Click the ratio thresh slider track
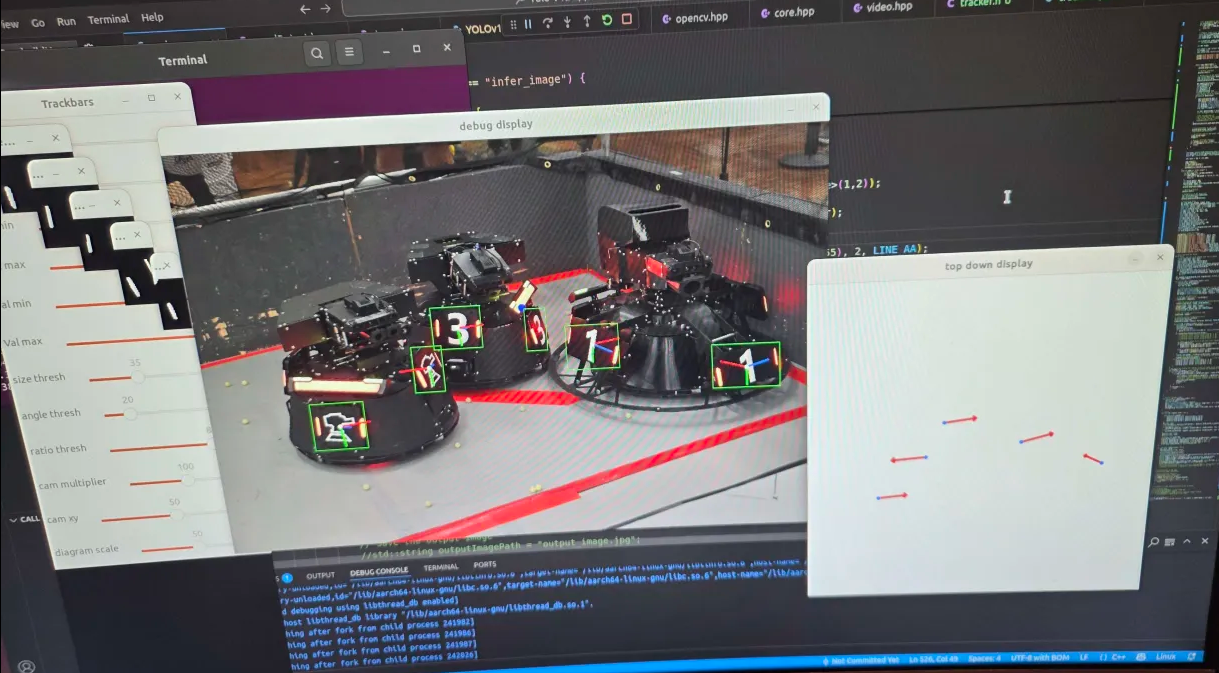The height and width of the screenshot is (673, 1219). (x=159, y=447)
